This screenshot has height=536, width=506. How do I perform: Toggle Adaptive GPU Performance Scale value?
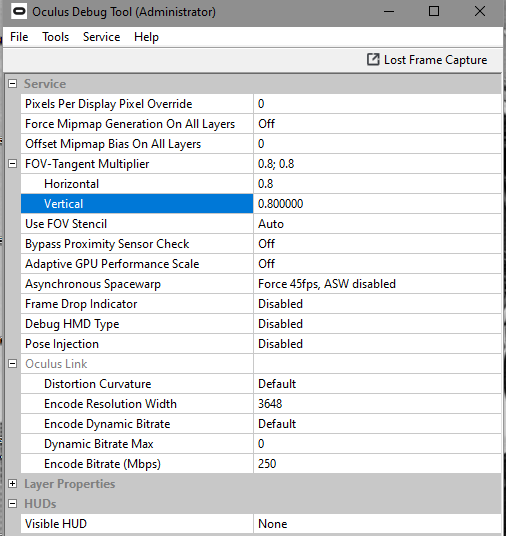point(377,264)
